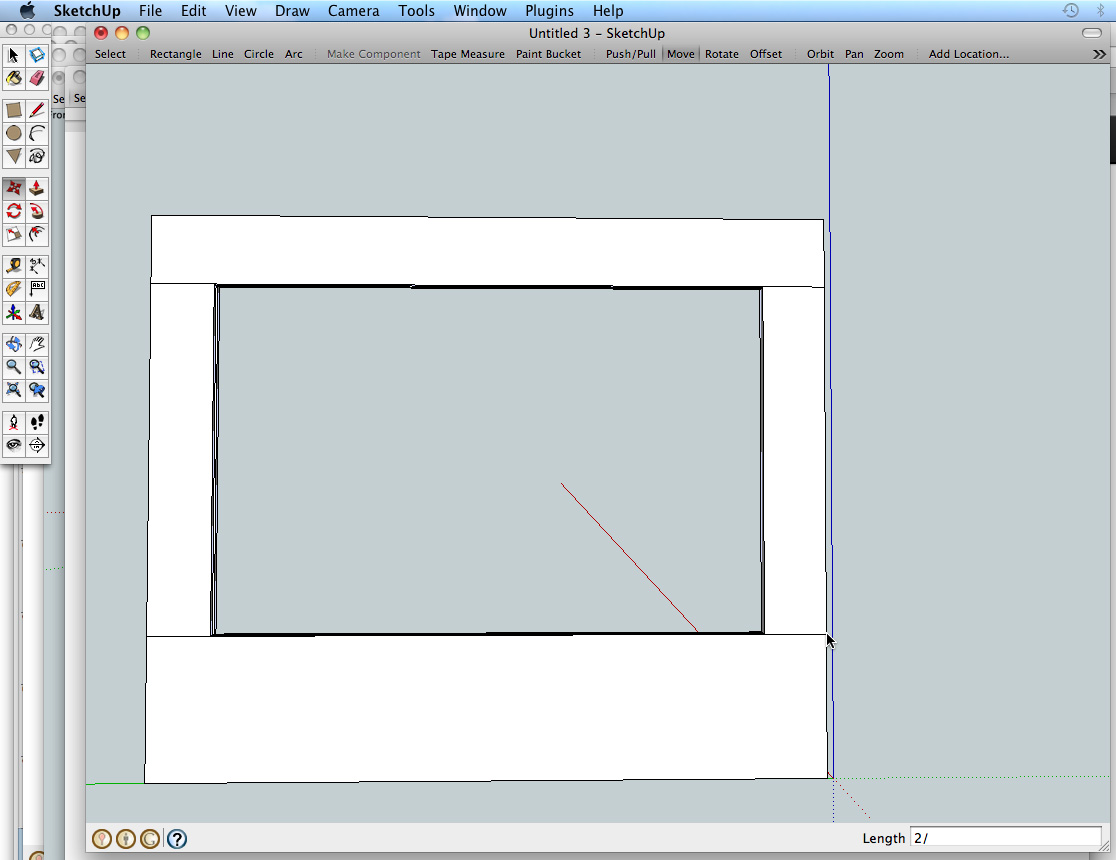
Task: Click the Add Location... toolbar button
Action: tap(968, 54)
